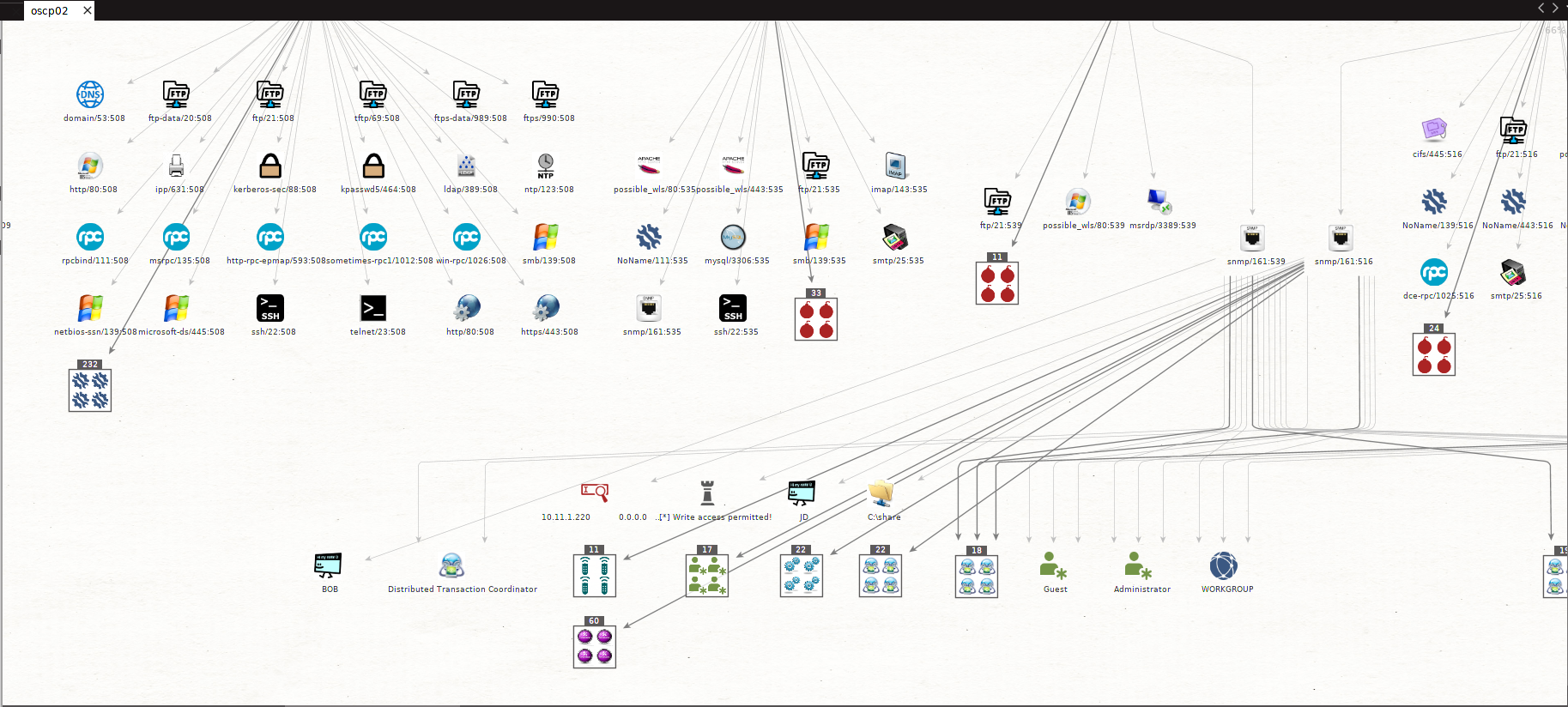Select the ntp/123:508 clock node
1568x707 pixels.
click(x=546, y=166)
